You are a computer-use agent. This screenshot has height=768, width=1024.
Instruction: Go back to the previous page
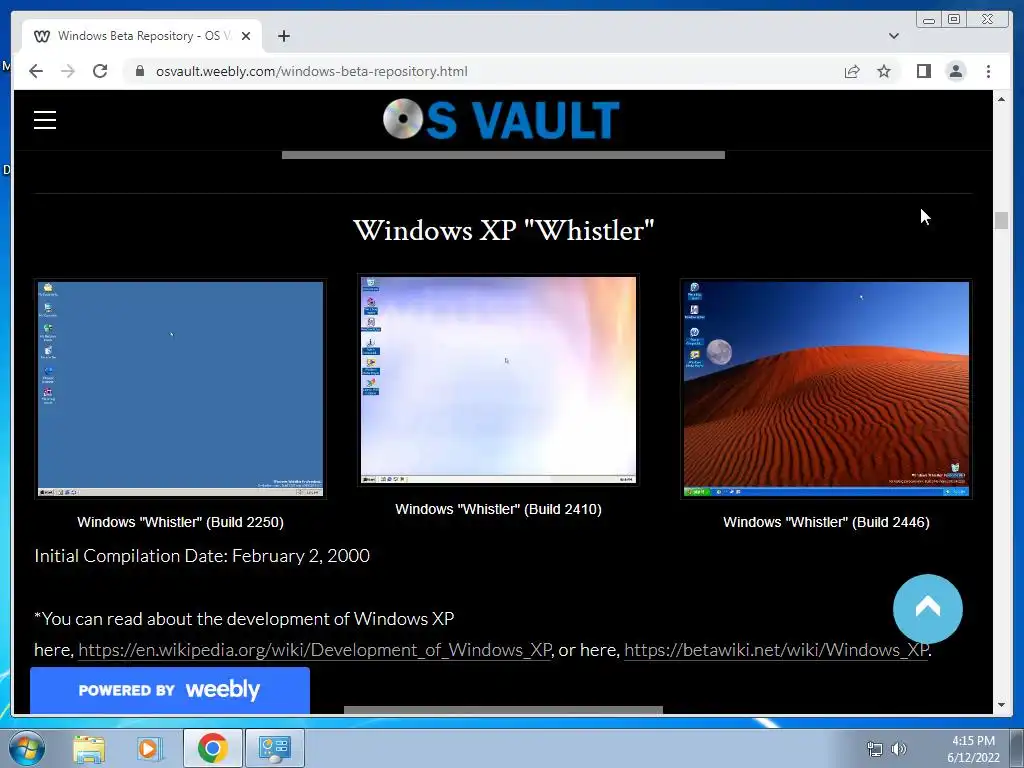36,71
